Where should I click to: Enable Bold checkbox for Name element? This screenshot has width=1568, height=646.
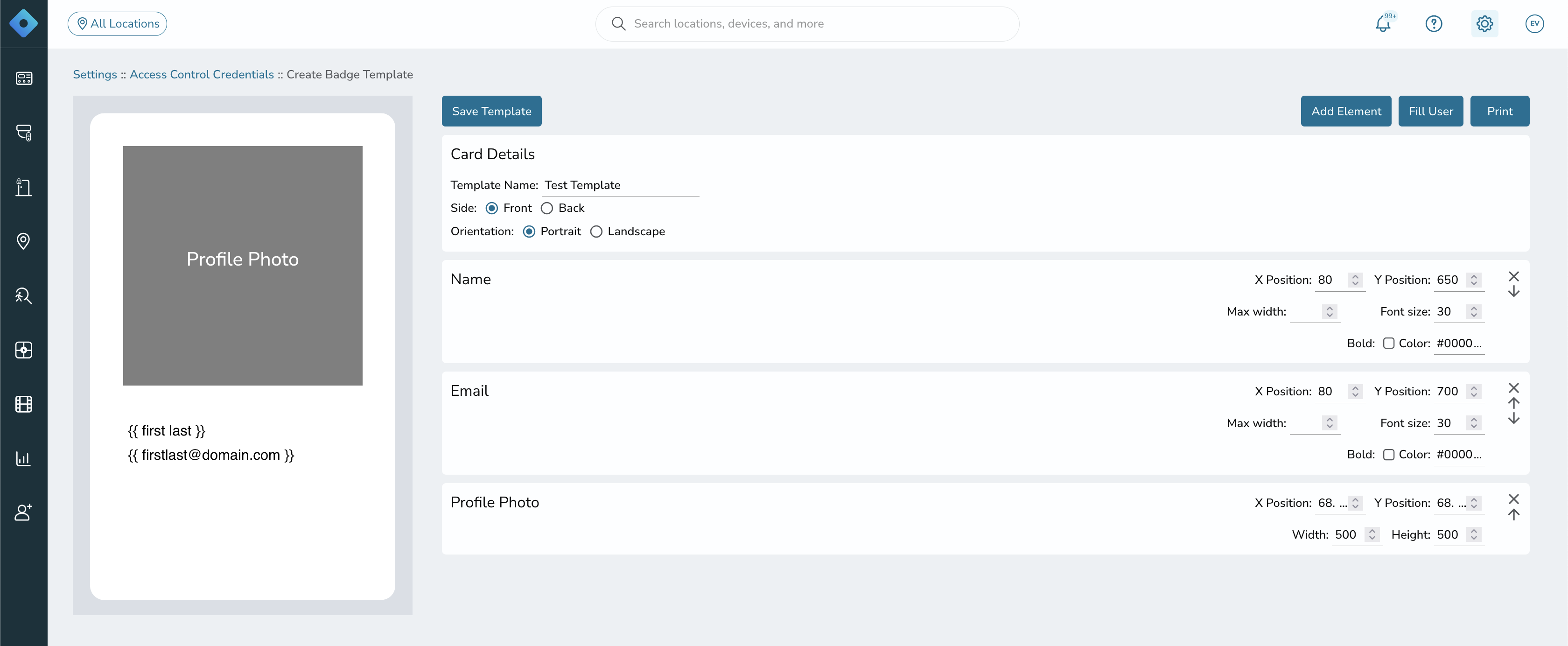1388,344
